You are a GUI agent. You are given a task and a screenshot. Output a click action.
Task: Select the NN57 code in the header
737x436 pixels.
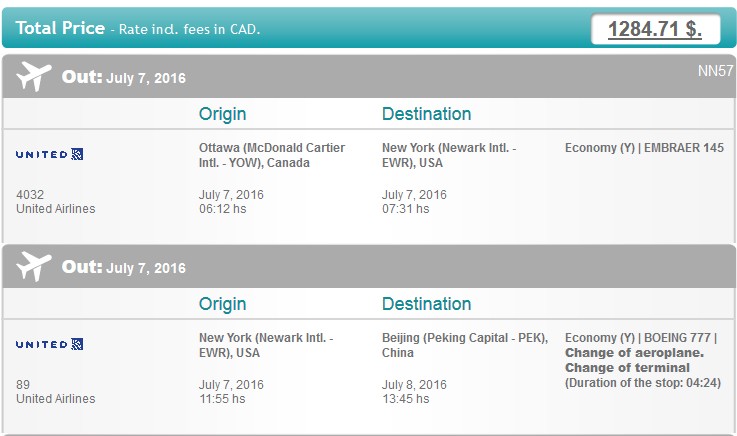coord(715,71)
